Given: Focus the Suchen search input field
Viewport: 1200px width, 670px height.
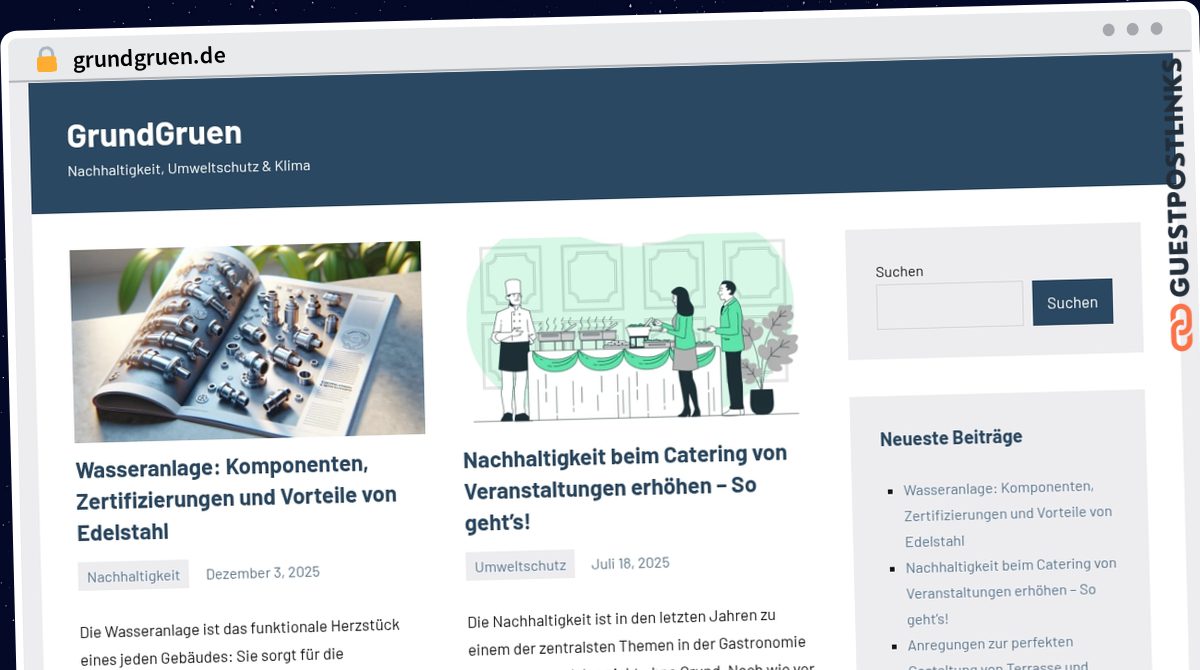Looking at the screenshot, I should [950, 305].
